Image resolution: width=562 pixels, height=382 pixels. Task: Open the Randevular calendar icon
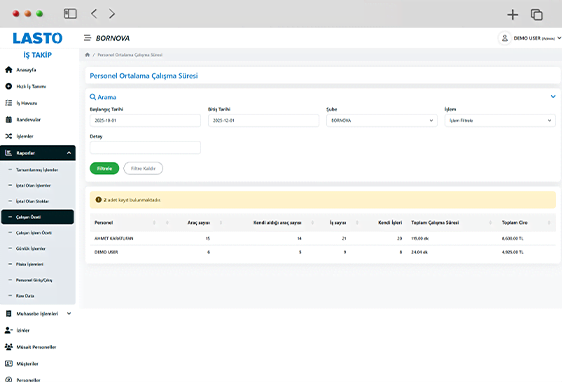[9, 120]
